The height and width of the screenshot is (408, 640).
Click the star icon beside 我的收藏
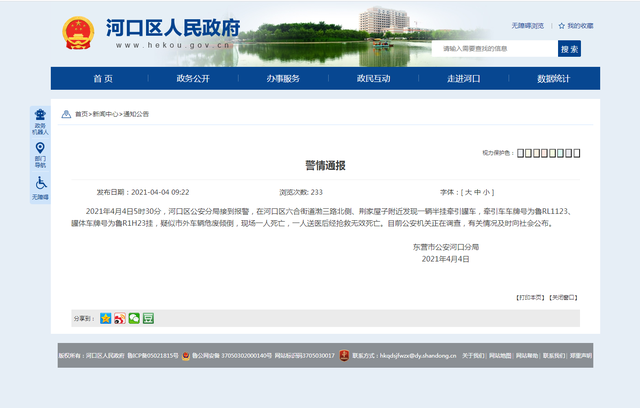pos(562,26)
